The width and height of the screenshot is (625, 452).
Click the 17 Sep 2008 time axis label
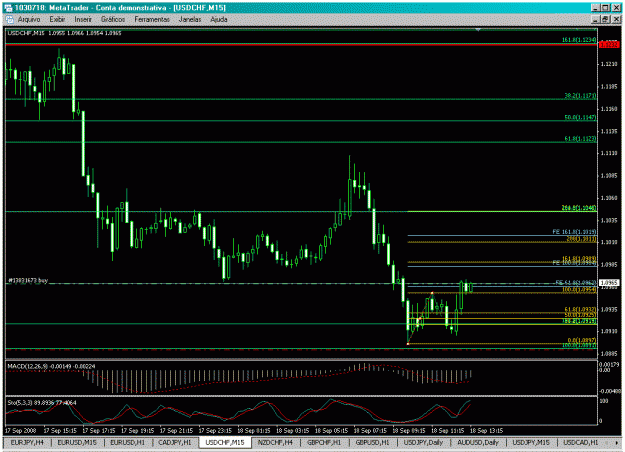[20, 430]
